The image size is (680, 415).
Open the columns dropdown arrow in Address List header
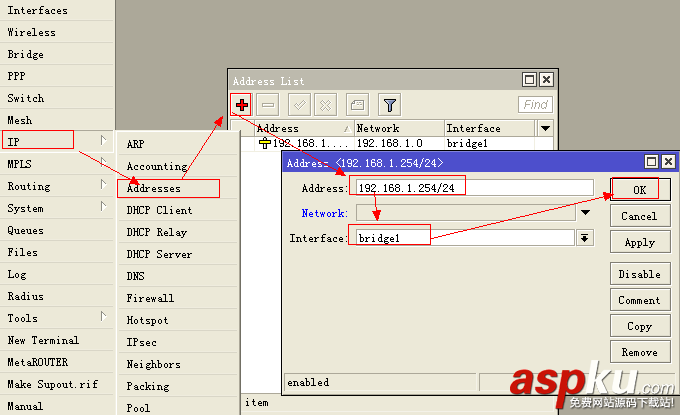click(x=545, y=128)
